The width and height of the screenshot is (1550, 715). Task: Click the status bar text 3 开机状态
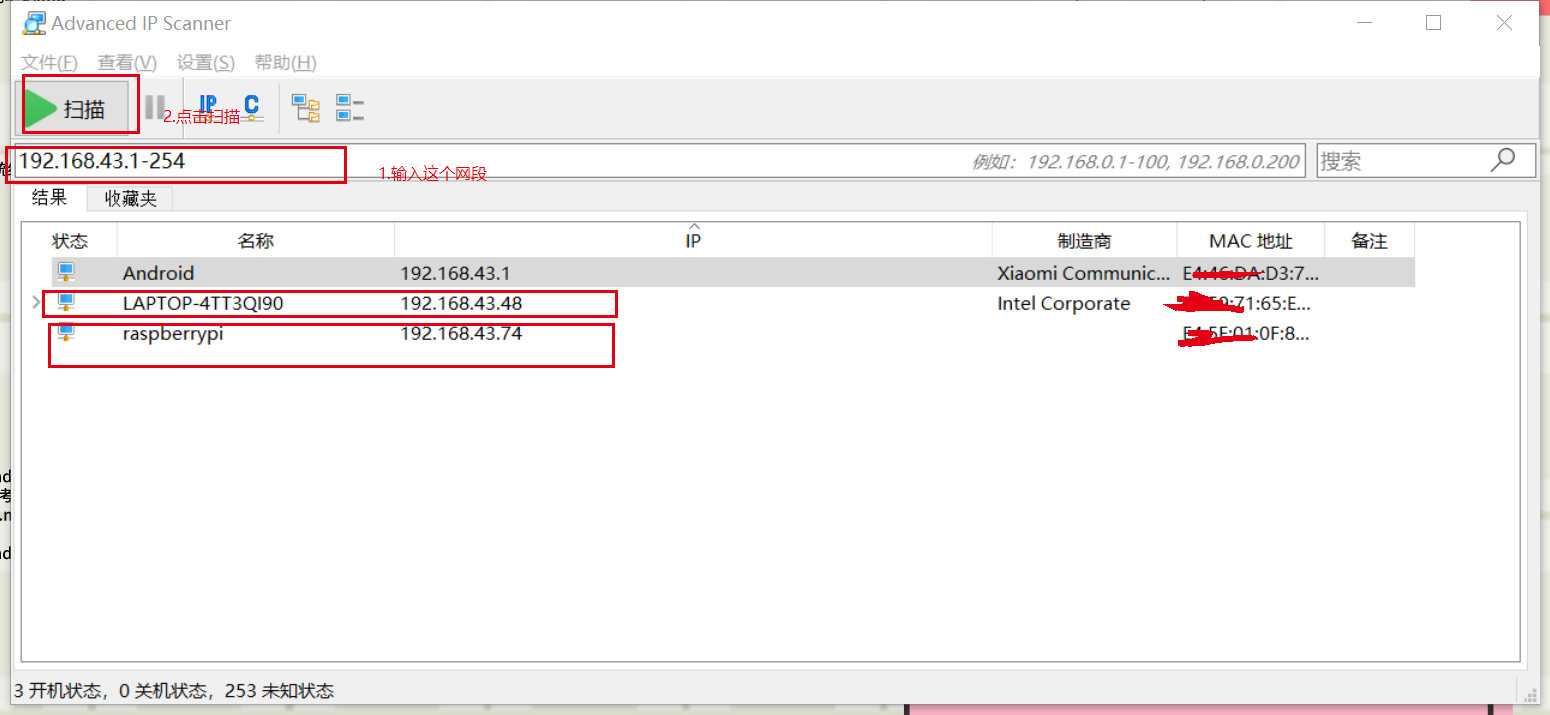pos(59,690)
